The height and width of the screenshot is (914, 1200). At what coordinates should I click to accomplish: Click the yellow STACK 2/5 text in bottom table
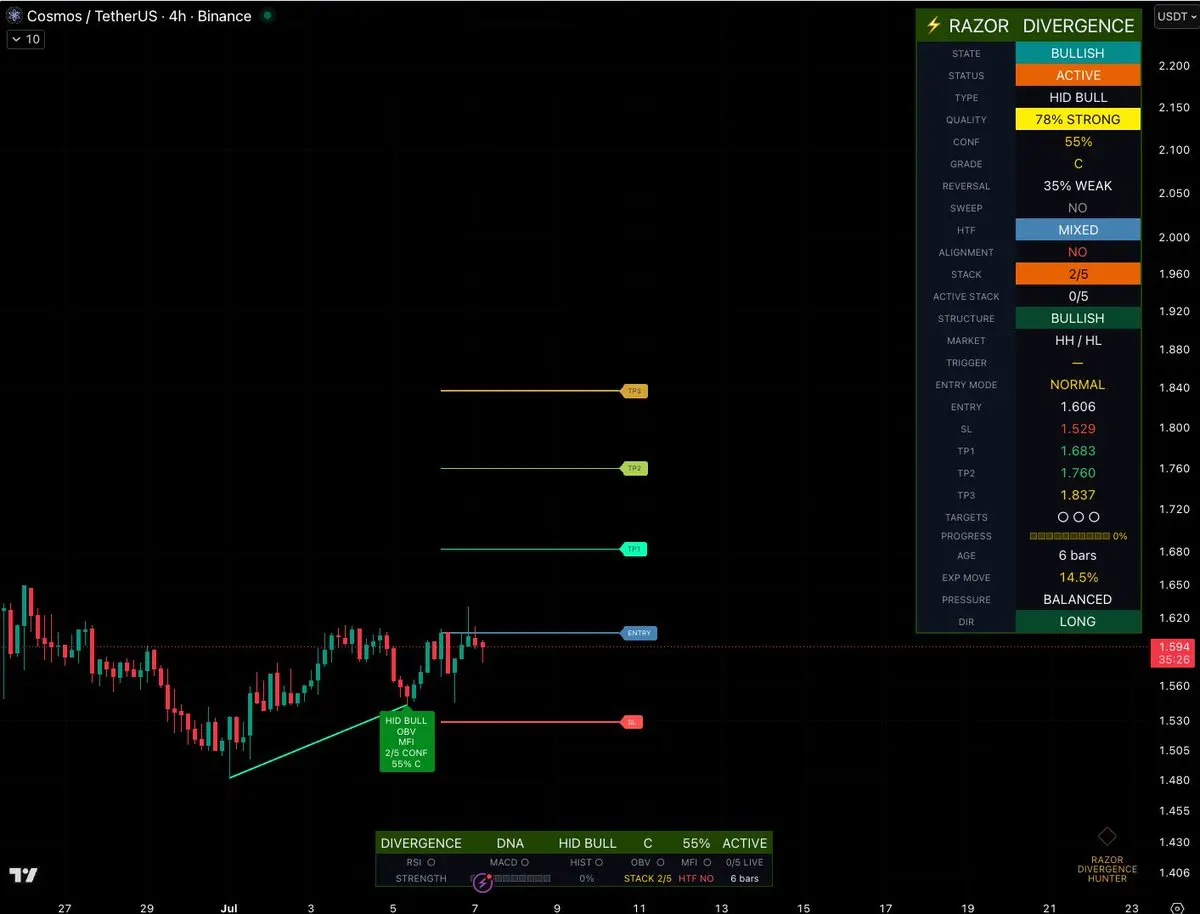pos(648,878)
